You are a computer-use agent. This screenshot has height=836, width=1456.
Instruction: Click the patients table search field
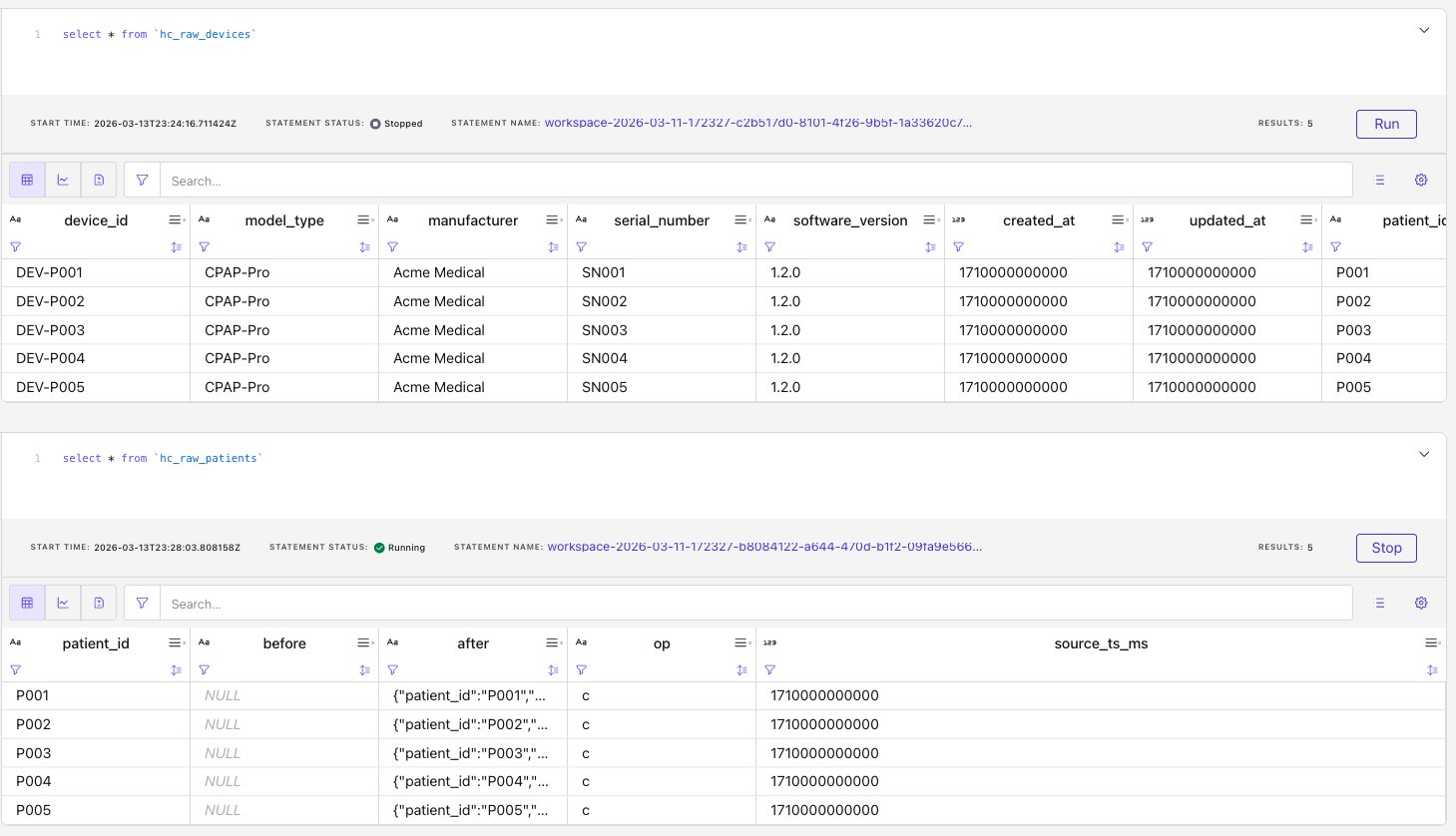755,604
